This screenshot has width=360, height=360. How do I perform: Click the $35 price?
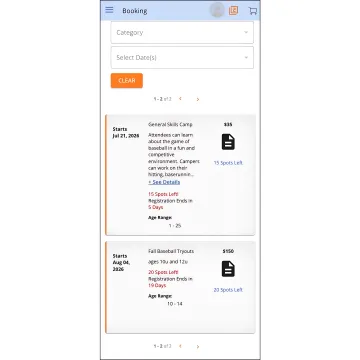(228, 124)
